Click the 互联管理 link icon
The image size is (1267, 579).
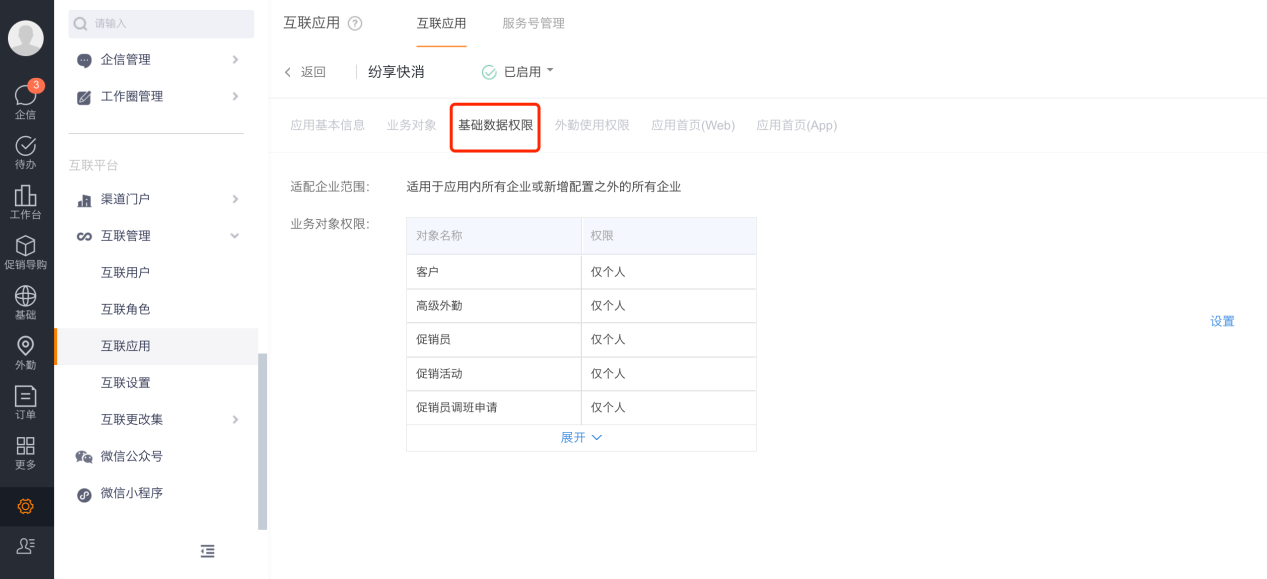click(85, 237)
